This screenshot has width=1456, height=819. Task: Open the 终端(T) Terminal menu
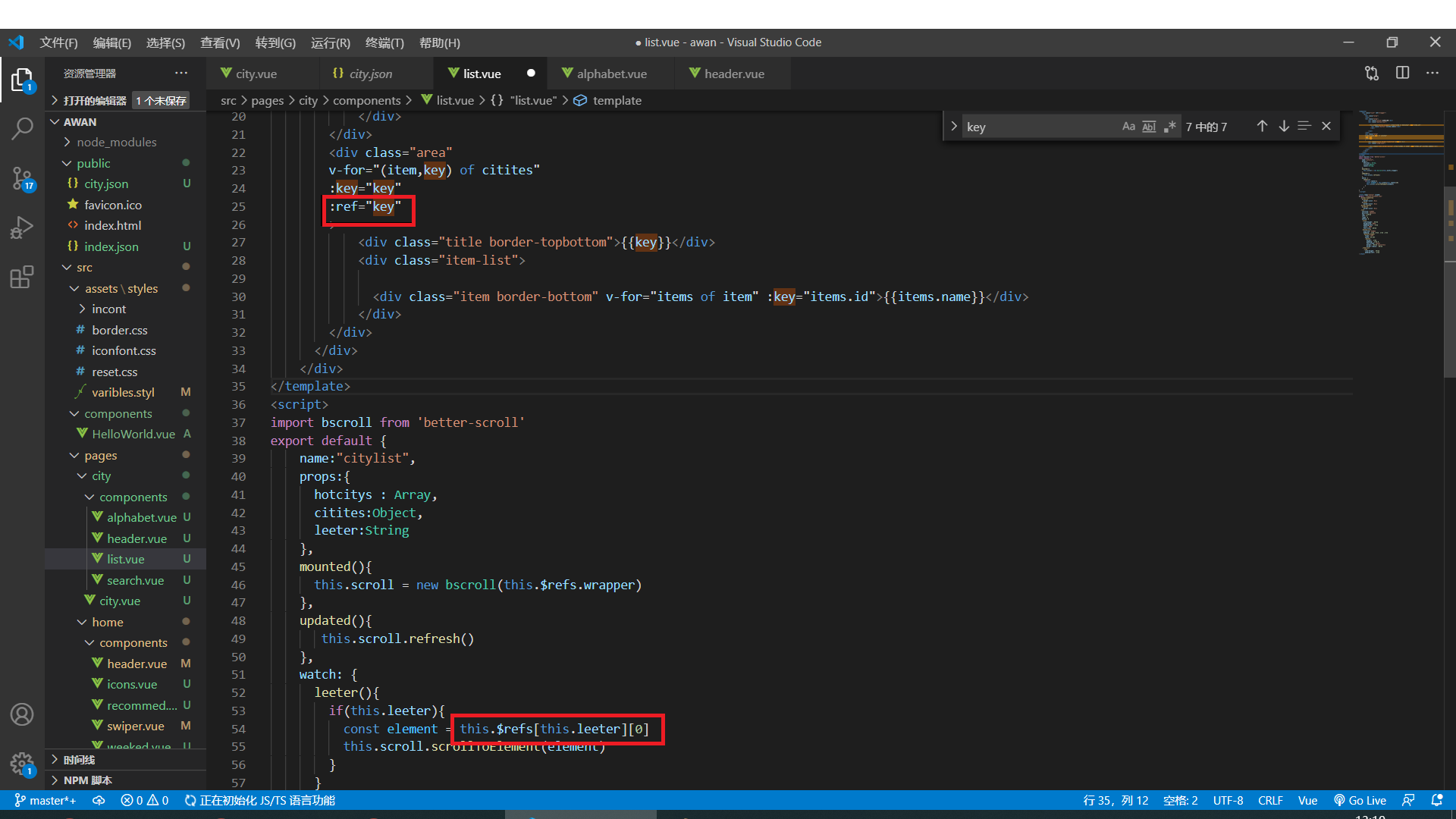click(x=384, y=42)
